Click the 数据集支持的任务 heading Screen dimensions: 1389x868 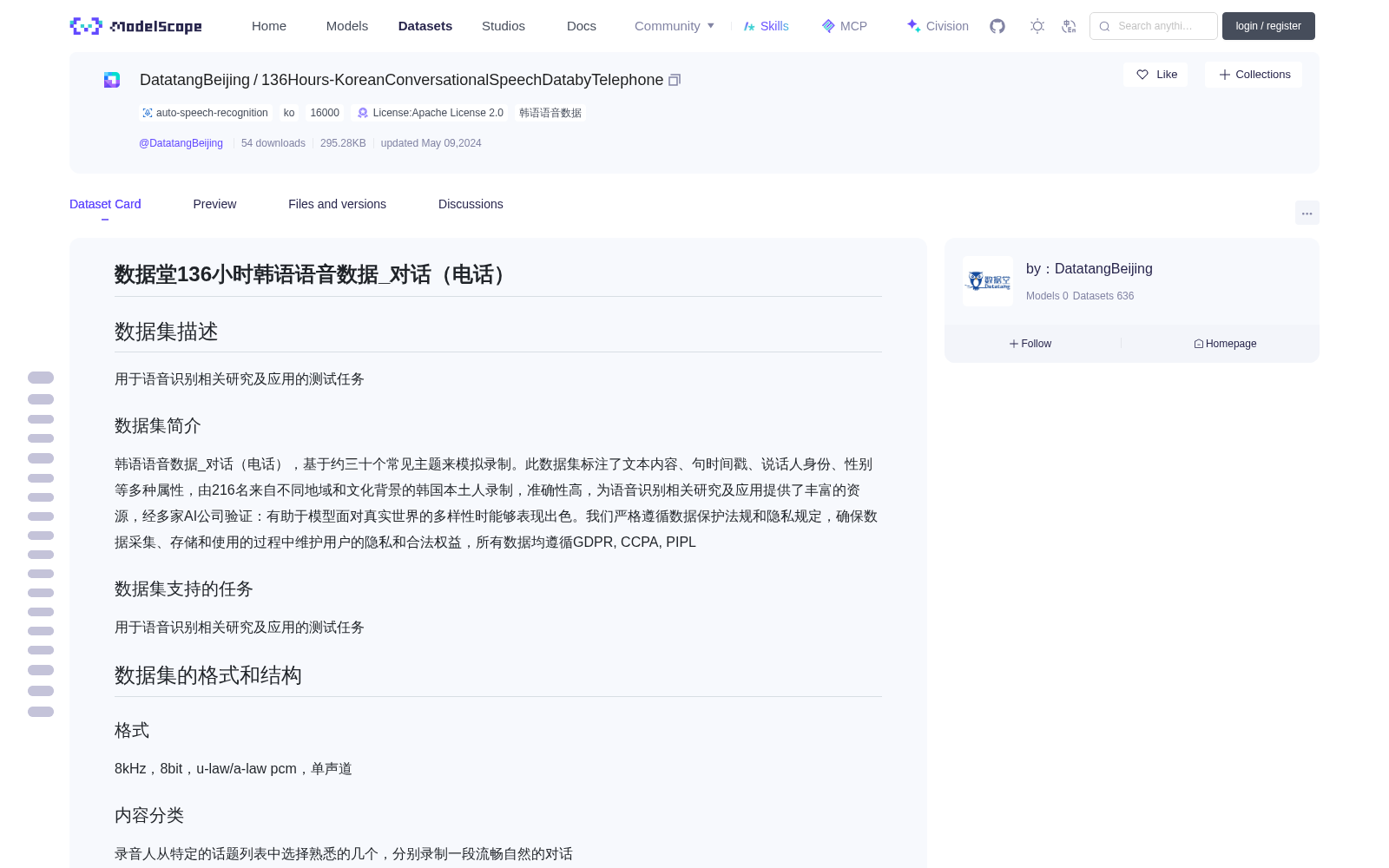click(184, 589)
